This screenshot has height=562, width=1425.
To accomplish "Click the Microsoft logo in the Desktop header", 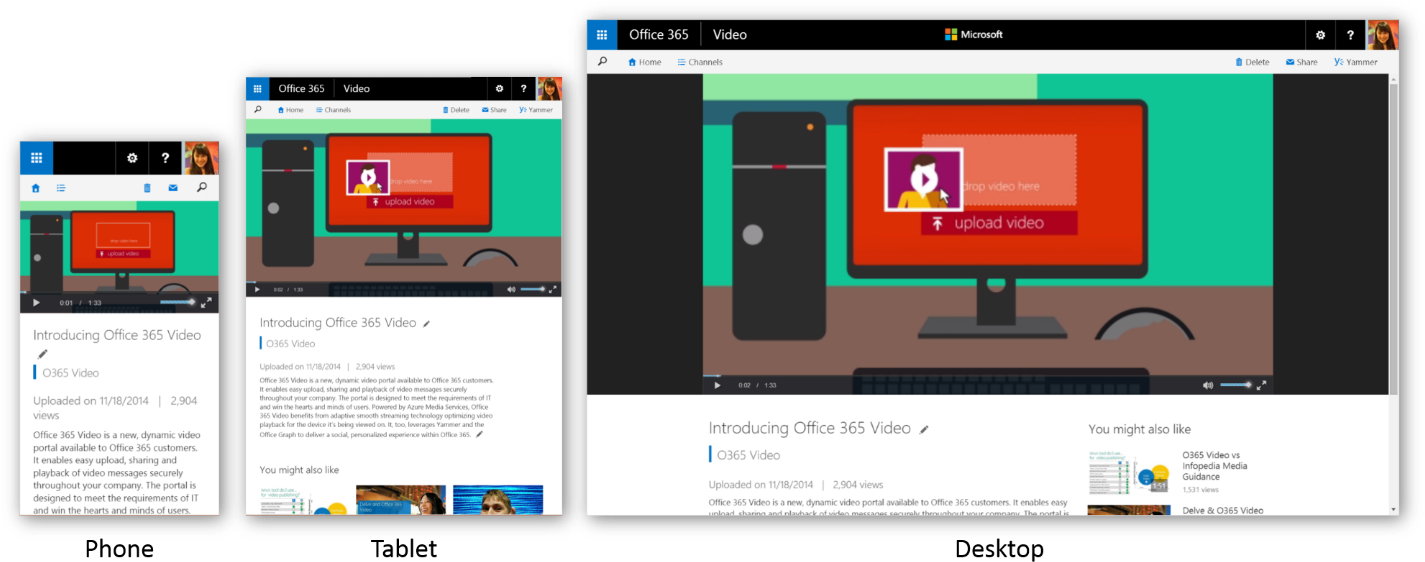I will coord(973,35).
